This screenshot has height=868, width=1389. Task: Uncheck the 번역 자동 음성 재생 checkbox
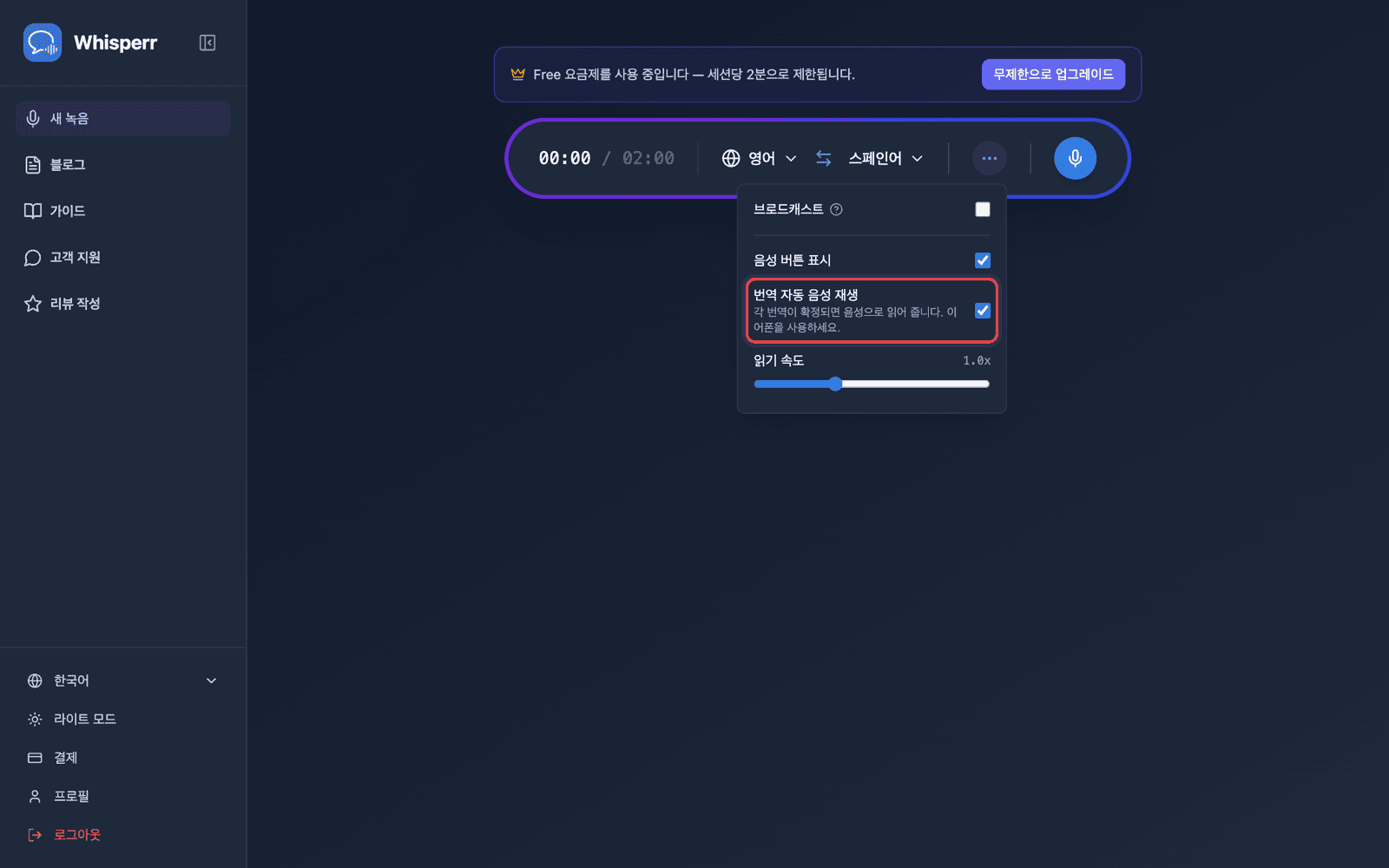[x=983, y=311]
